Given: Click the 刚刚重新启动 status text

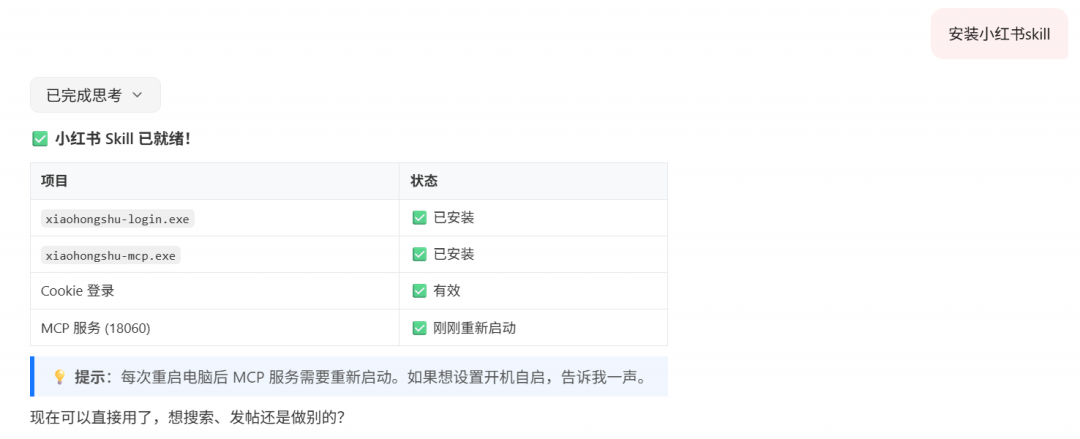Looking at the screenshot, I should coord(474,328).
